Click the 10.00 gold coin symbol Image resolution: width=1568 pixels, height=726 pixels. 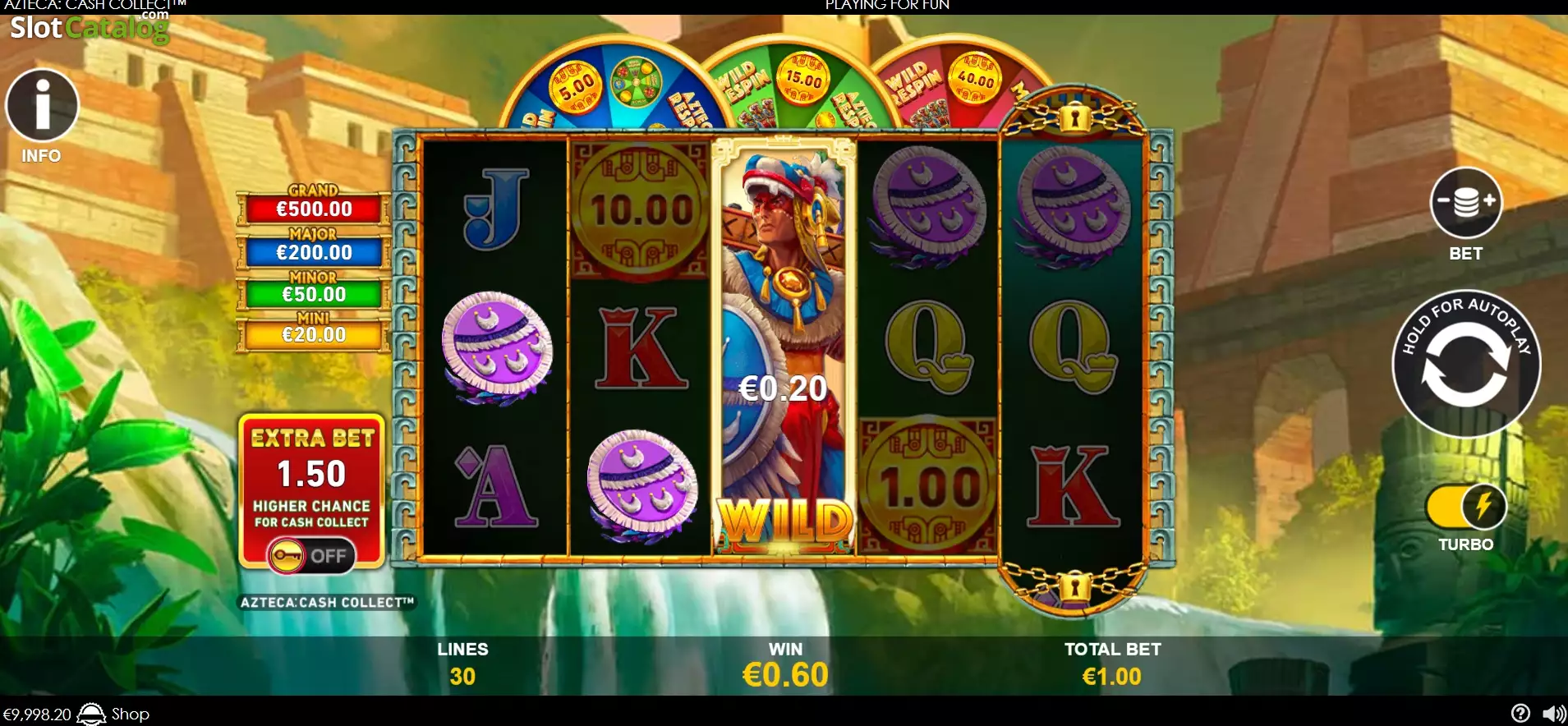(641, 210)
